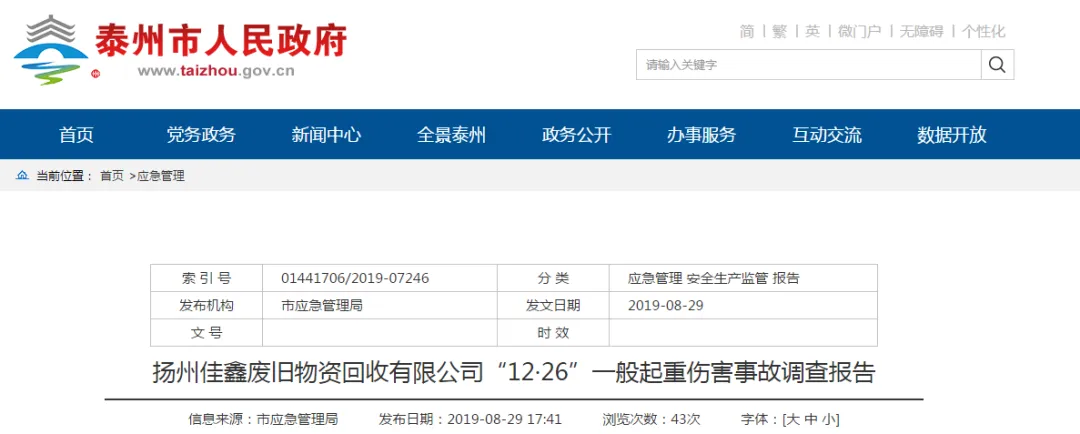
Task: Click the 文号 label cell
Action: click(207, 333)
